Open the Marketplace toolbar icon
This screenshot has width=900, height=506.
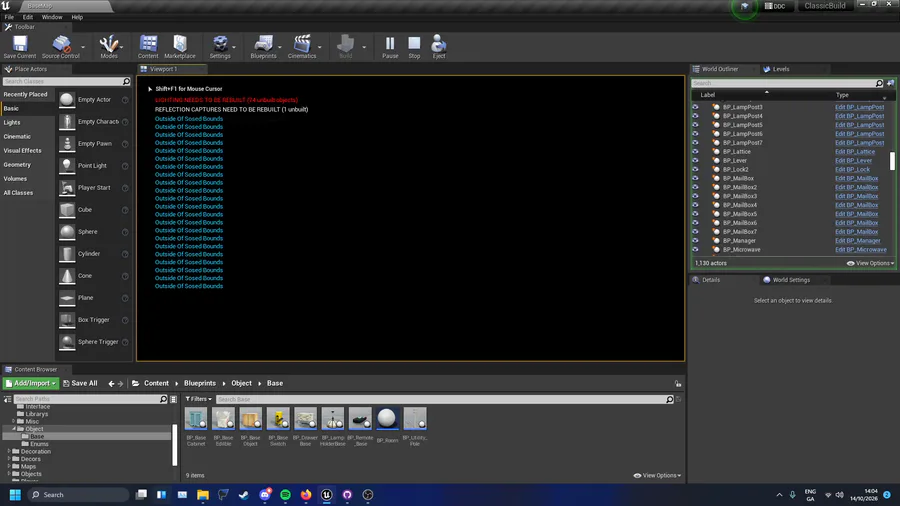(x=180, y=46)
